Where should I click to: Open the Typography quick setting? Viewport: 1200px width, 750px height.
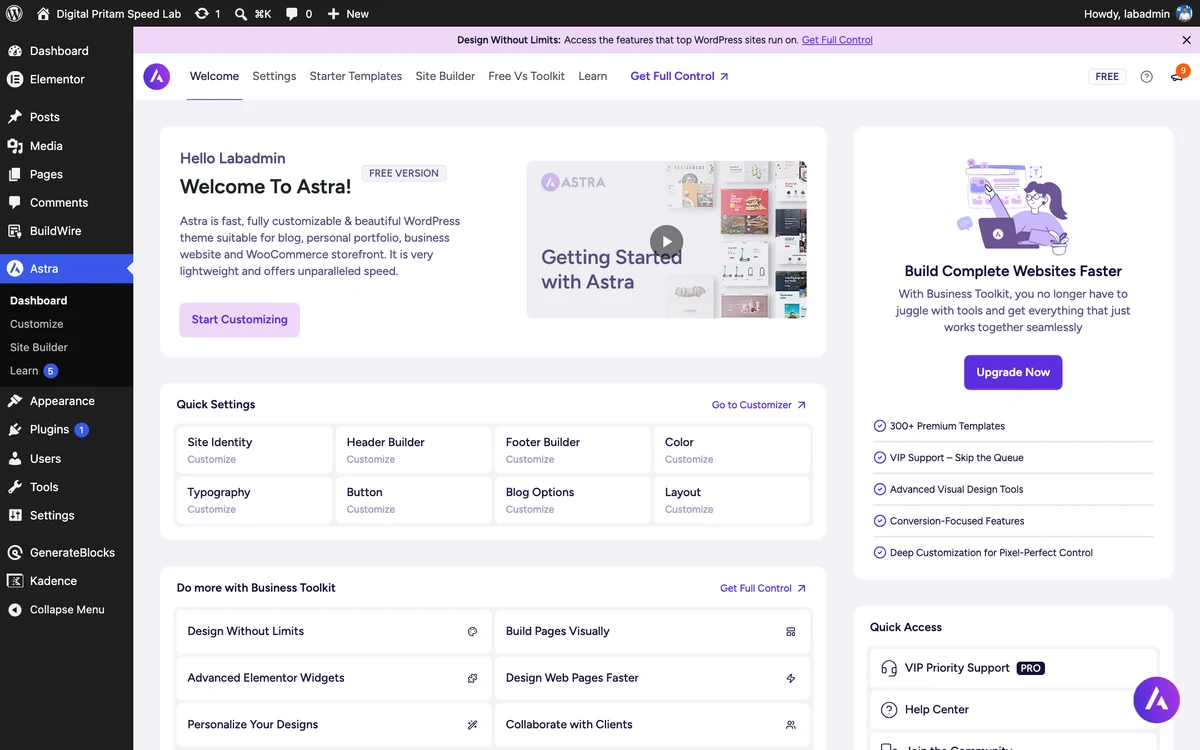pos(254,500)
